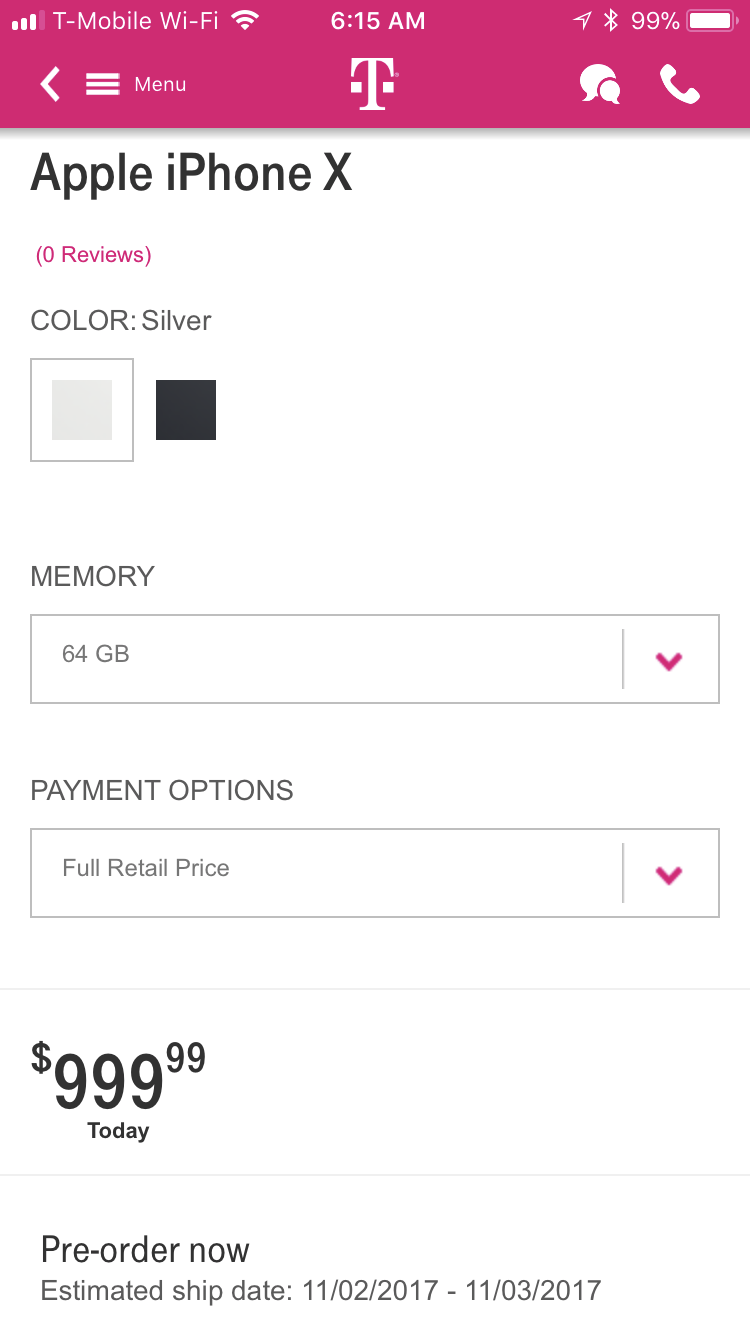The image size is (750, 1334).
Task: Select the Silver color swatch
Action: [82, 410]
